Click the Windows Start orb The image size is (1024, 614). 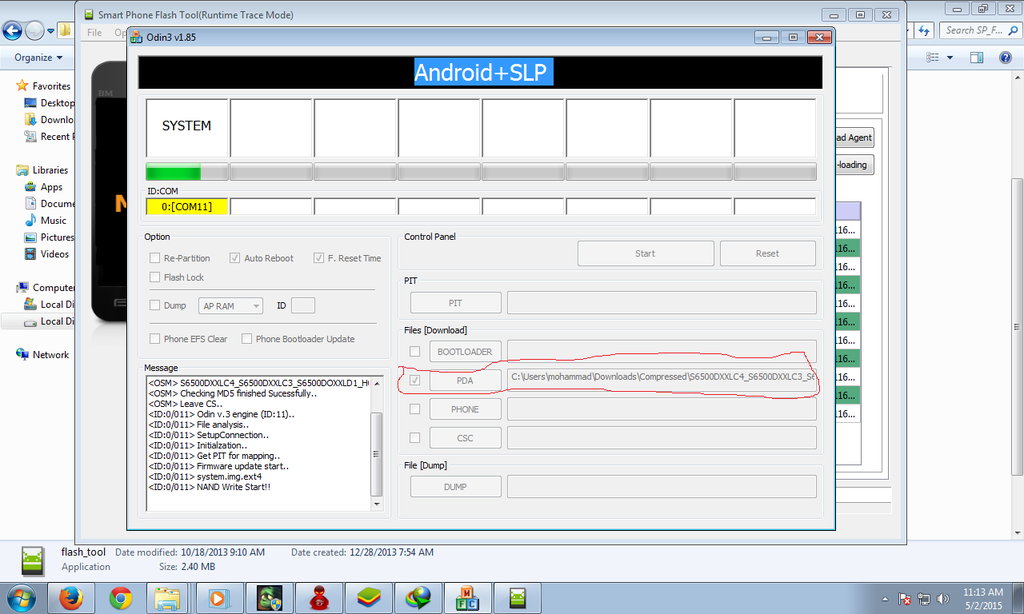coord(20,598)
